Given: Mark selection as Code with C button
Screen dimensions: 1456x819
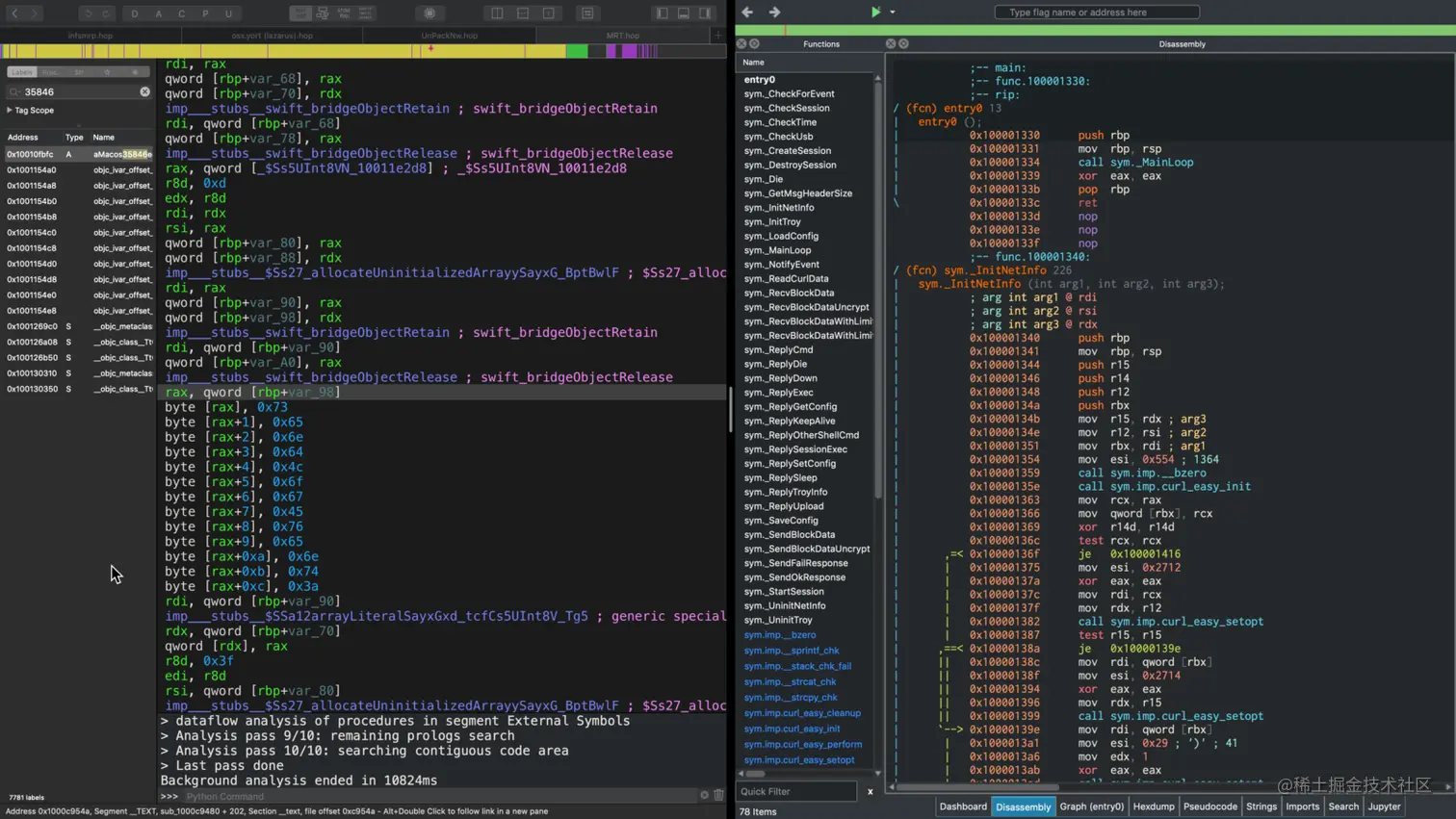Looking at the screenshot, I should pos(181,13).
